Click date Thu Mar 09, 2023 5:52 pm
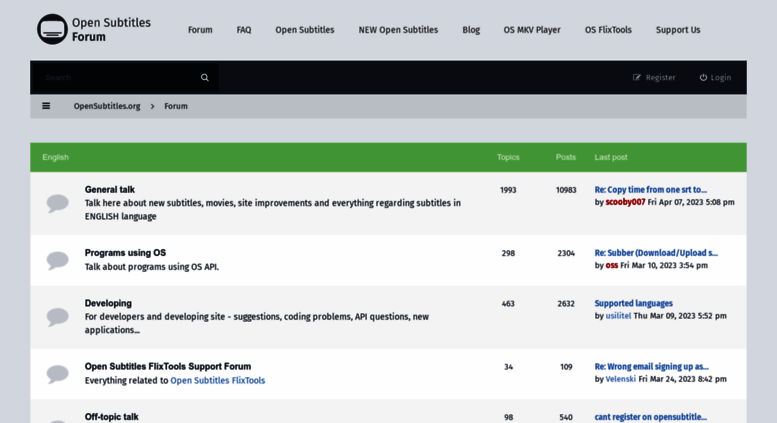The image size is (777, 423). 680,316
